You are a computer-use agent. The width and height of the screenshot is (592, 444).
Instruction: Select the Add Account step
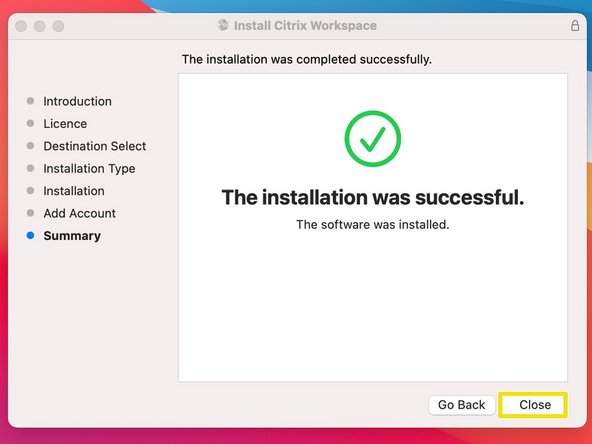(x=79, y=213)
